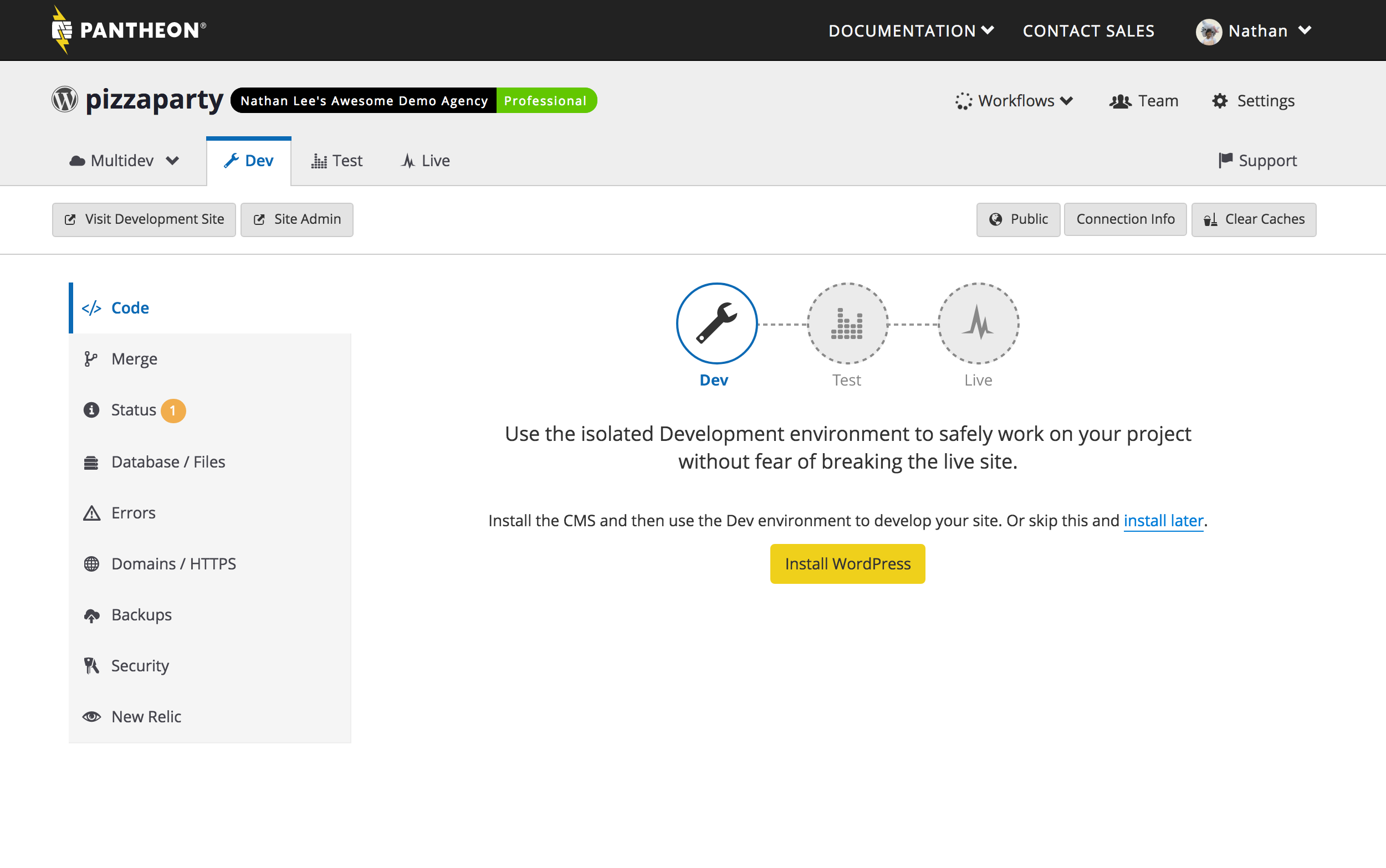Screen dimensions: 1386x868
Task: Switch to the Dev environment tab
Action: [x=249, y=161]
